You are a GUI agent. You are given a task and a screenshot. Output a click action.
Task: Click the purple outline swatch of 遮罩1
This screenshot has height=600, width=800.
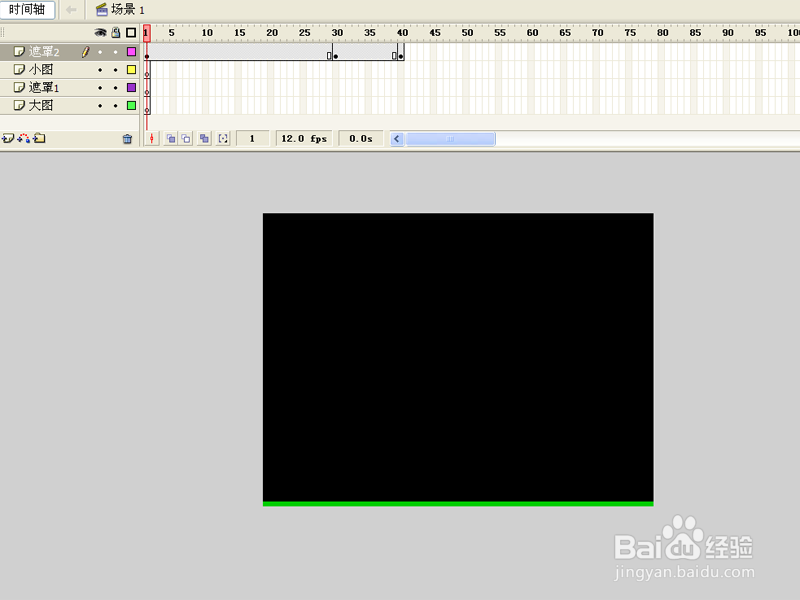point(132,87)
